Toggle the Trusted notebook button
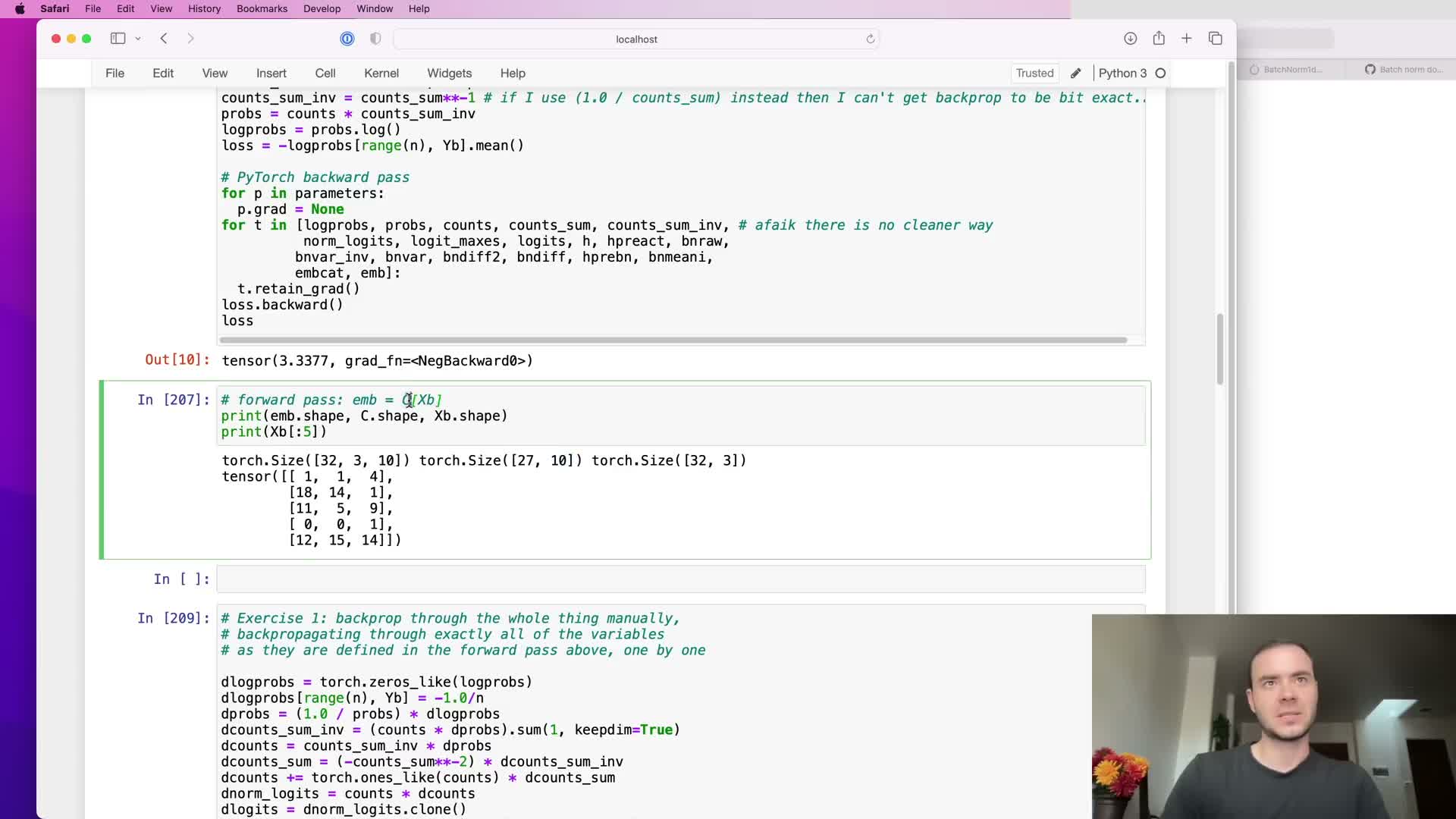The image size is (1456, 819). [1034, 74]
